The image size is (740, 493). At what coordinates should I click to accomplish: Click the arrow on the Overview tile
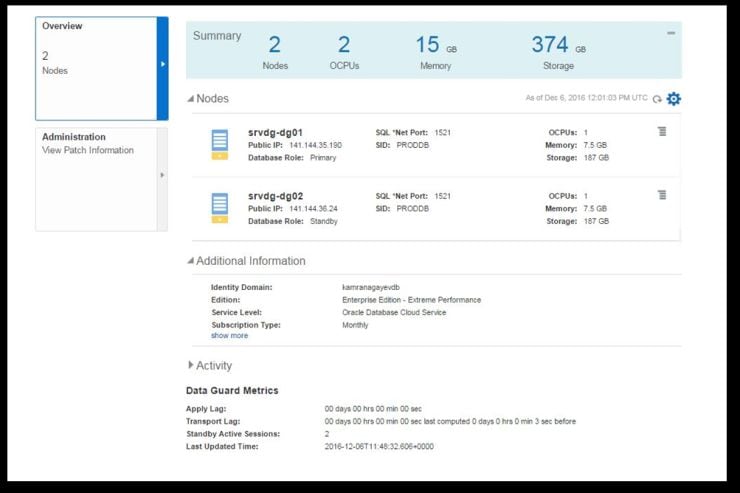tap(162, 65)
